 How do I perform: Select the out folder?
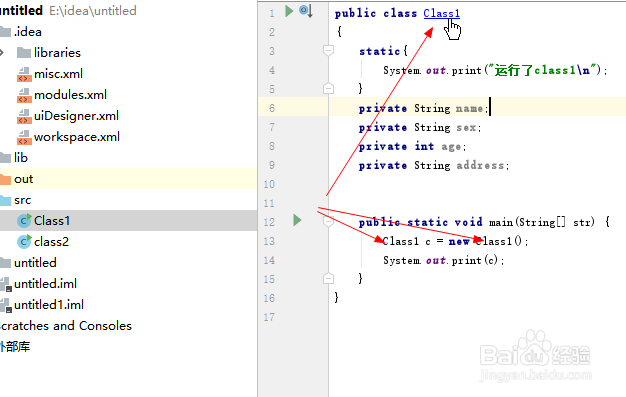click(24, 179)
